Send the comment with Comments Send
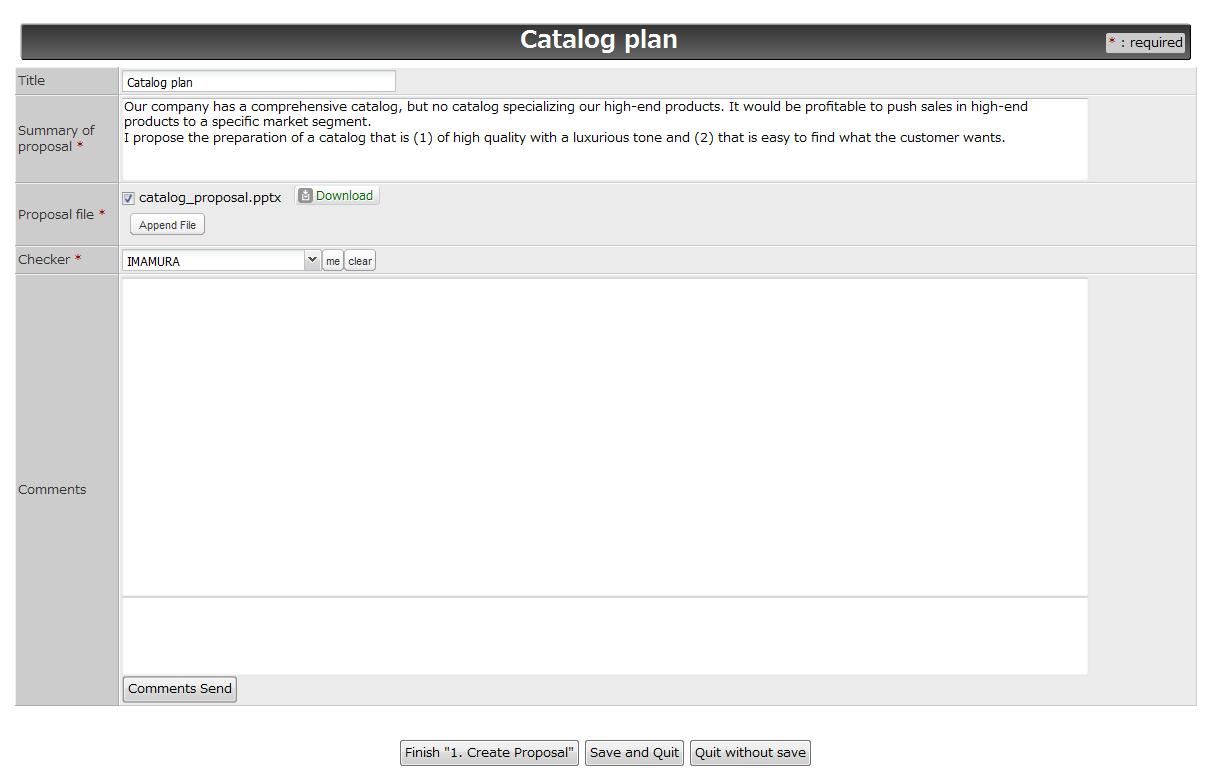 point(180,689)
